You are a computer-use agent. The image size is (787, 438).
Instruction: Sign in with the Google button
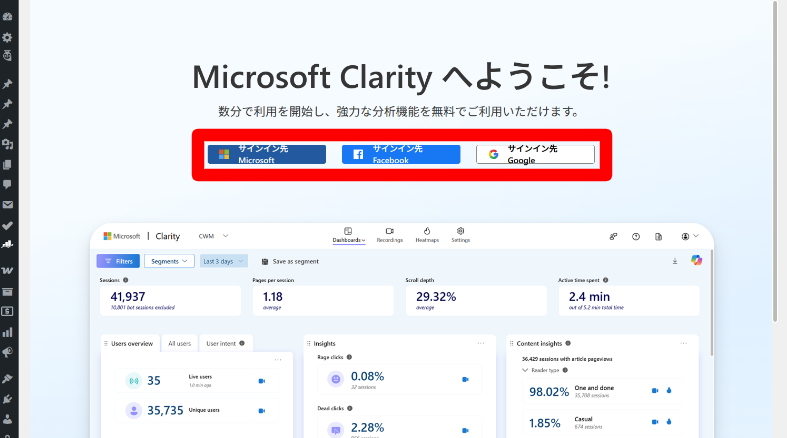[x=536, y=155]
